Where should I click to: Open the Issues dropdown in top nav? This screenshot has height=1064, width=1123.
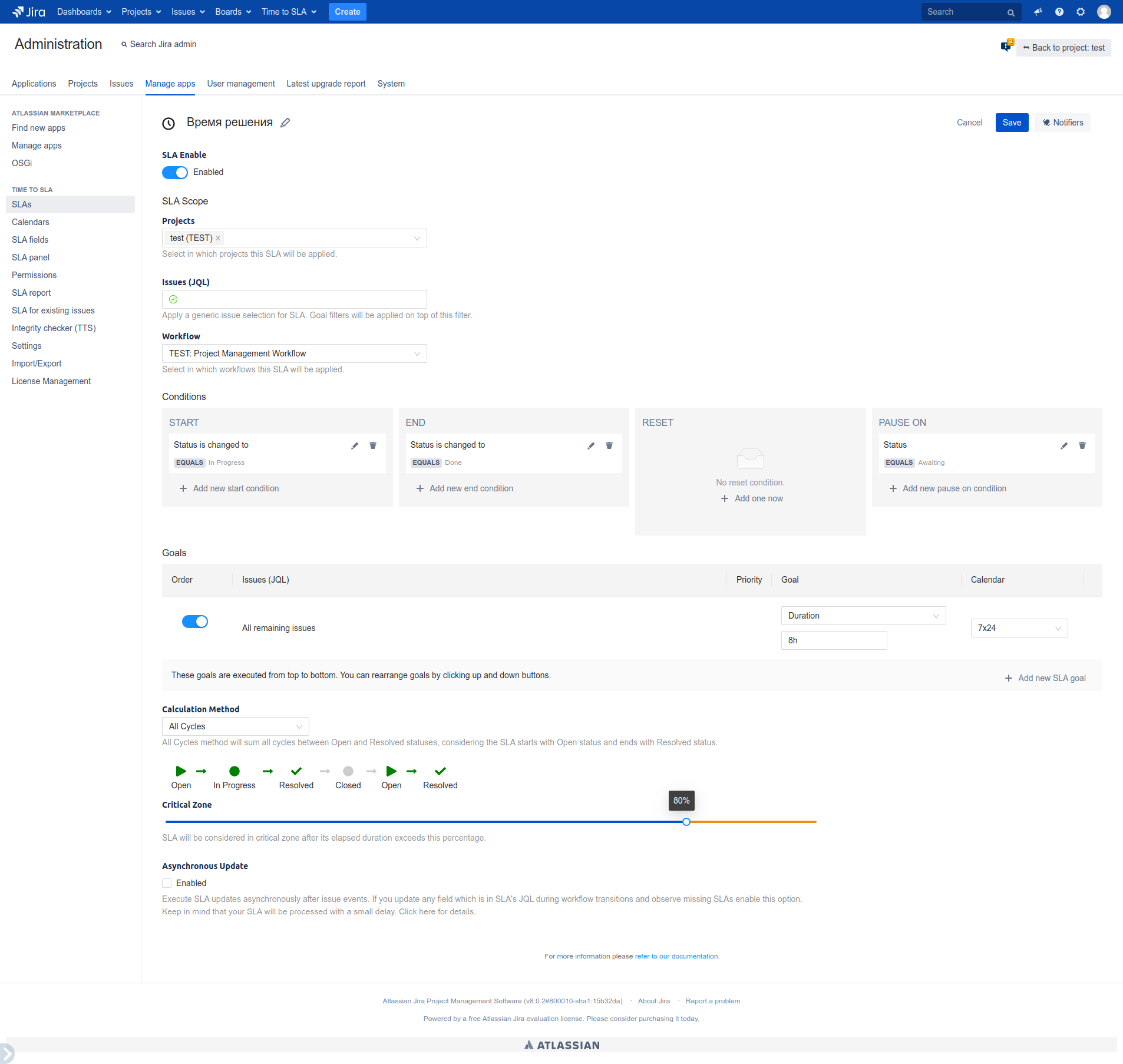click(x=188, y=12)
